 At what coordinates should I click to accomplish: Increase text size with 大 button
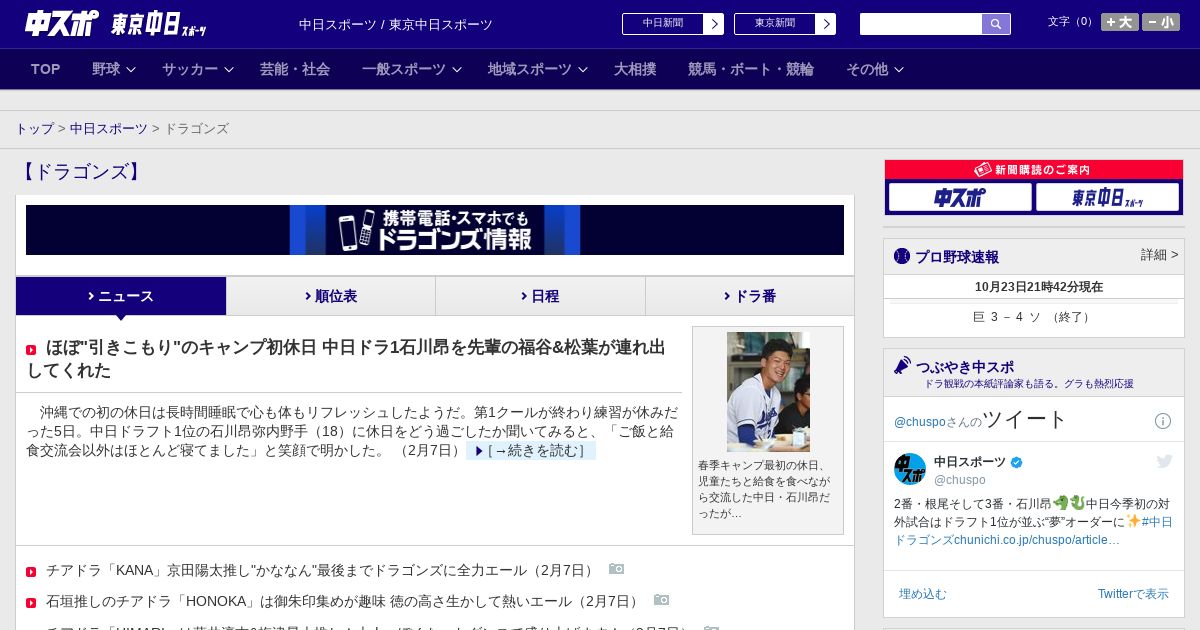tap(1120, 22)
